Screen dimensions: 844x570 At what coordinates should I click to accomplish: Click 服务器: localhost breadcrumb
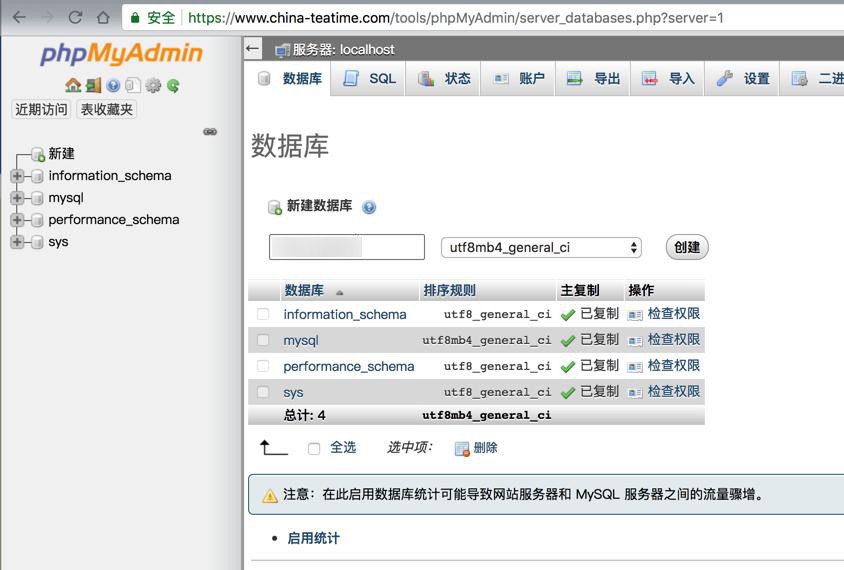343,50
